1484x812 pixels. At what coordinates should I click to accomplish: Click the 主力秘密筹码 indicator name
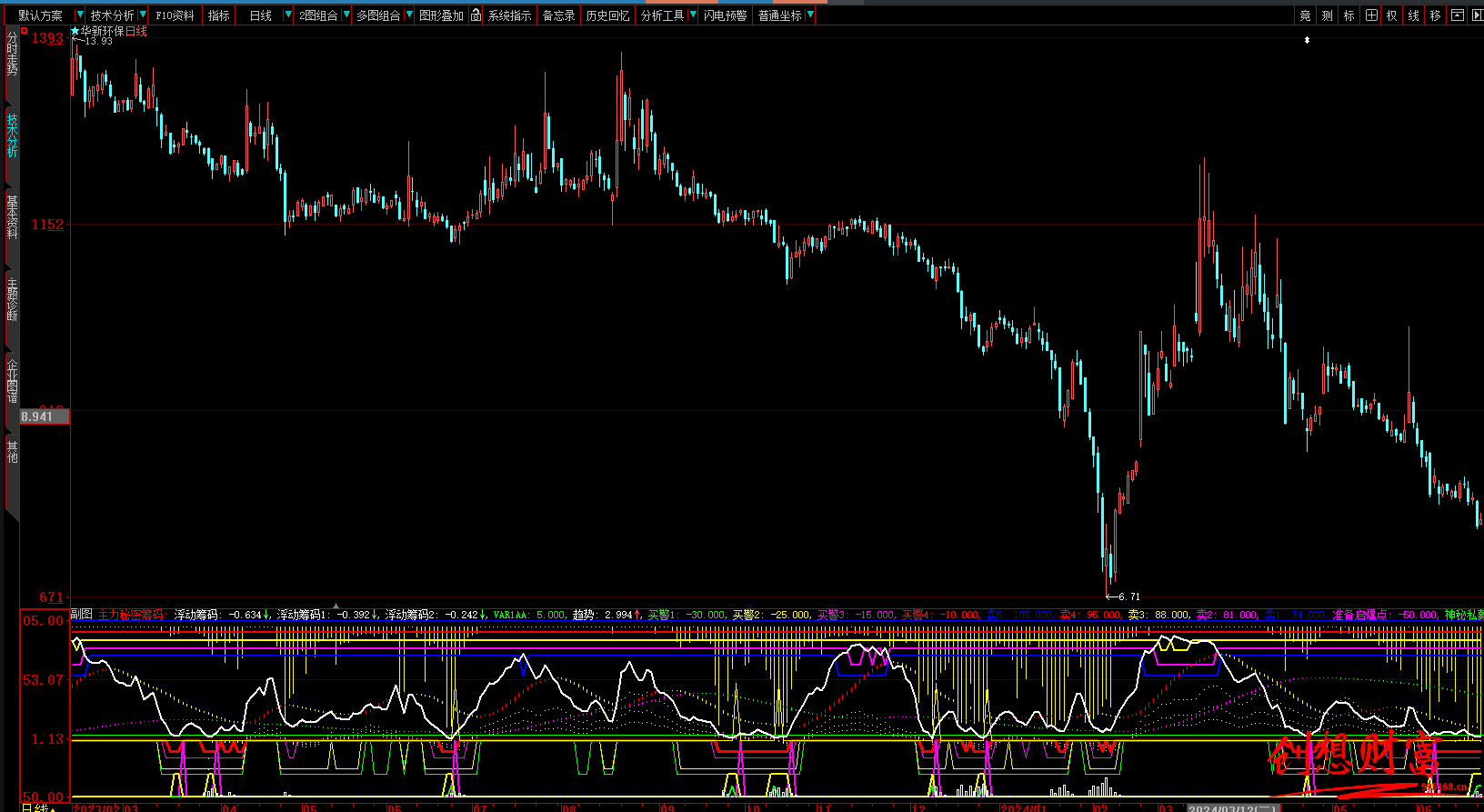pos(131,615)
